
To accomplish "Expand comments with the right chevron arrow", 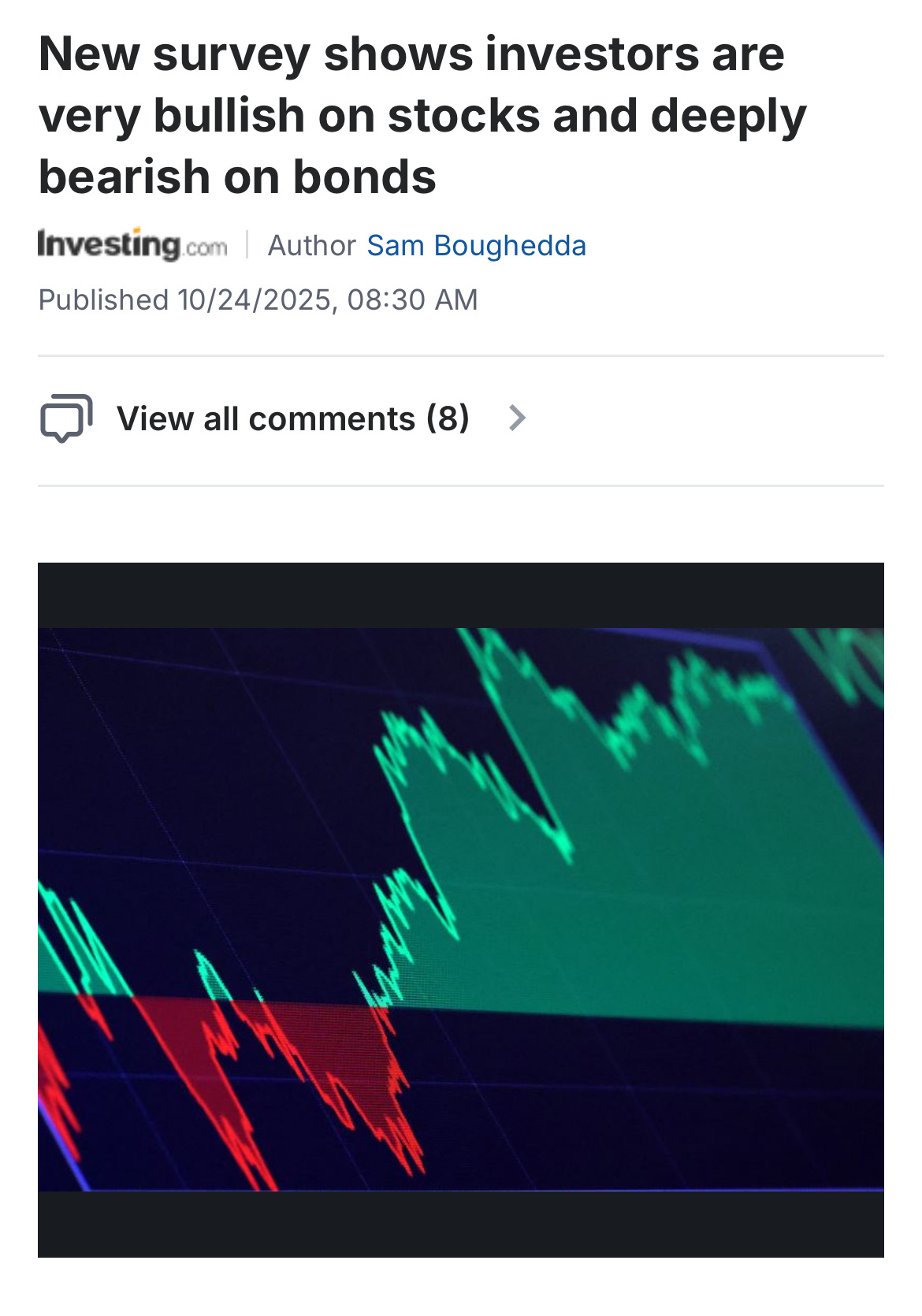I will point(517,418).
